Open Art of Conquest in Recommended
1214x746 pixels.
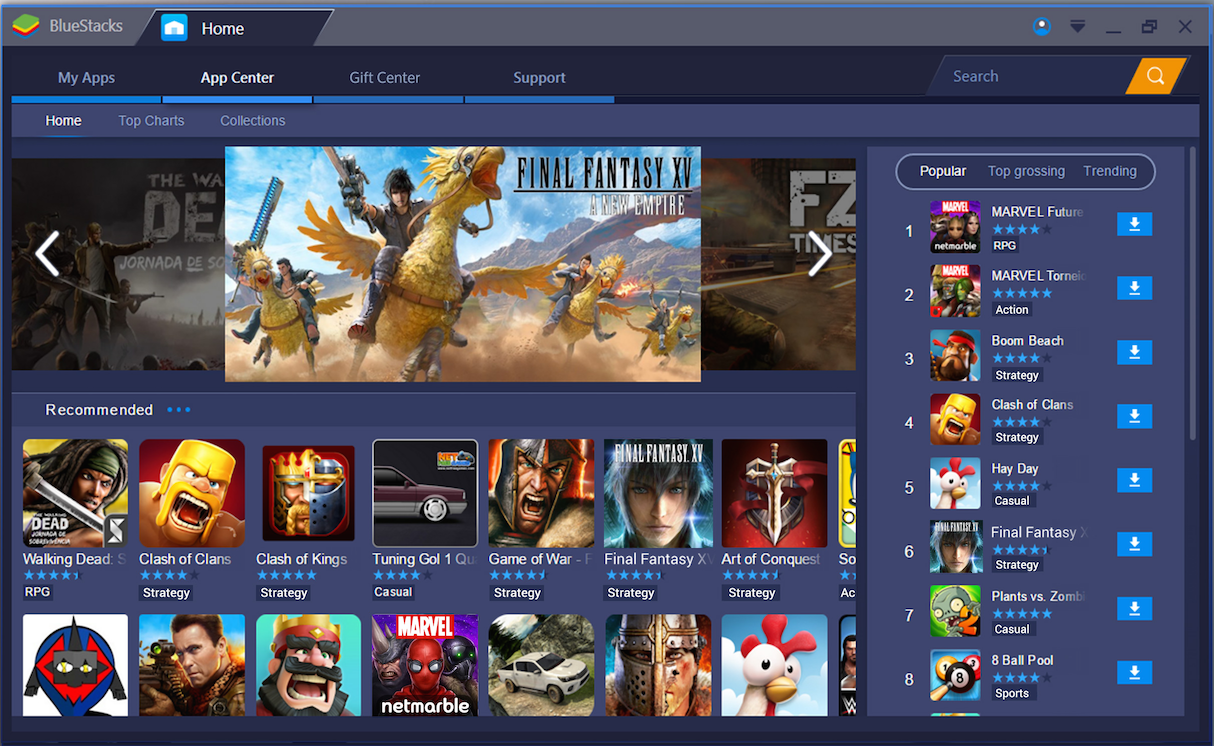[774, 493]
